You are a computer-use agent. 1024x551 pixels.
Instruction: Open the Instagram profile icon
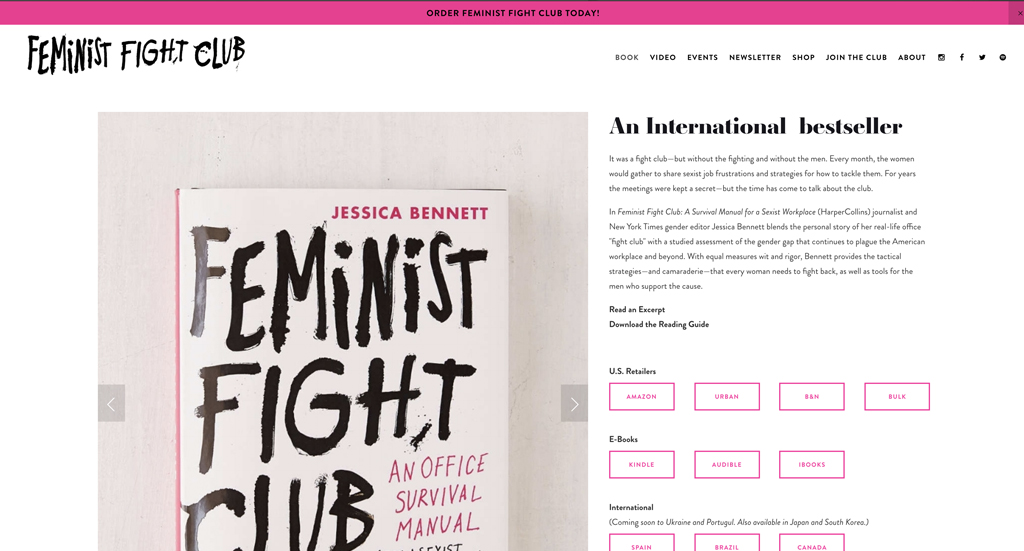[941, 58]
